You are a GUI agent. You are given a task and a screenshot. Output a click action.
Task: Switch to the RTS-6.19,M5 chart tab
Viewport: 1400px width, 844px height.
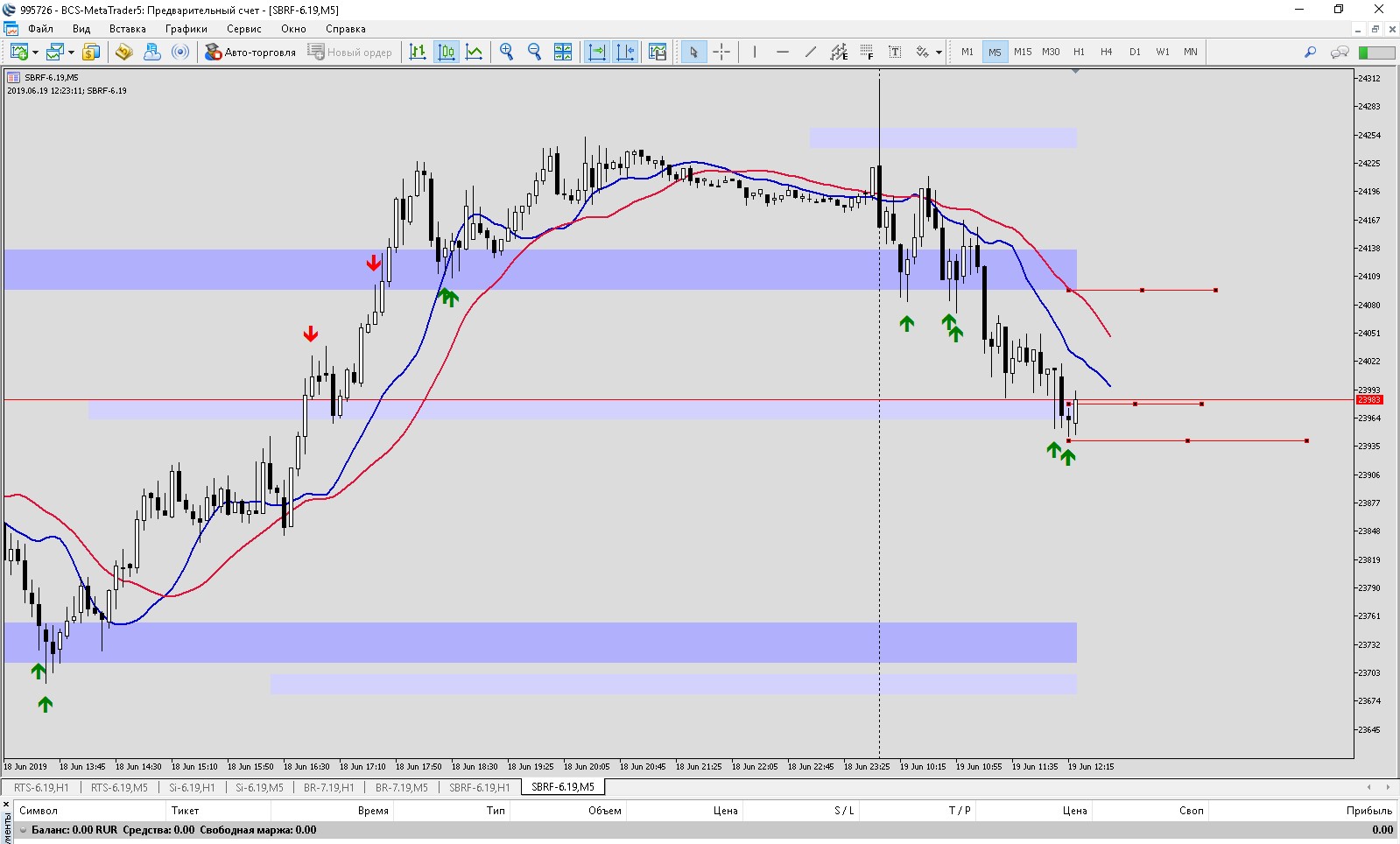(119, 787)
